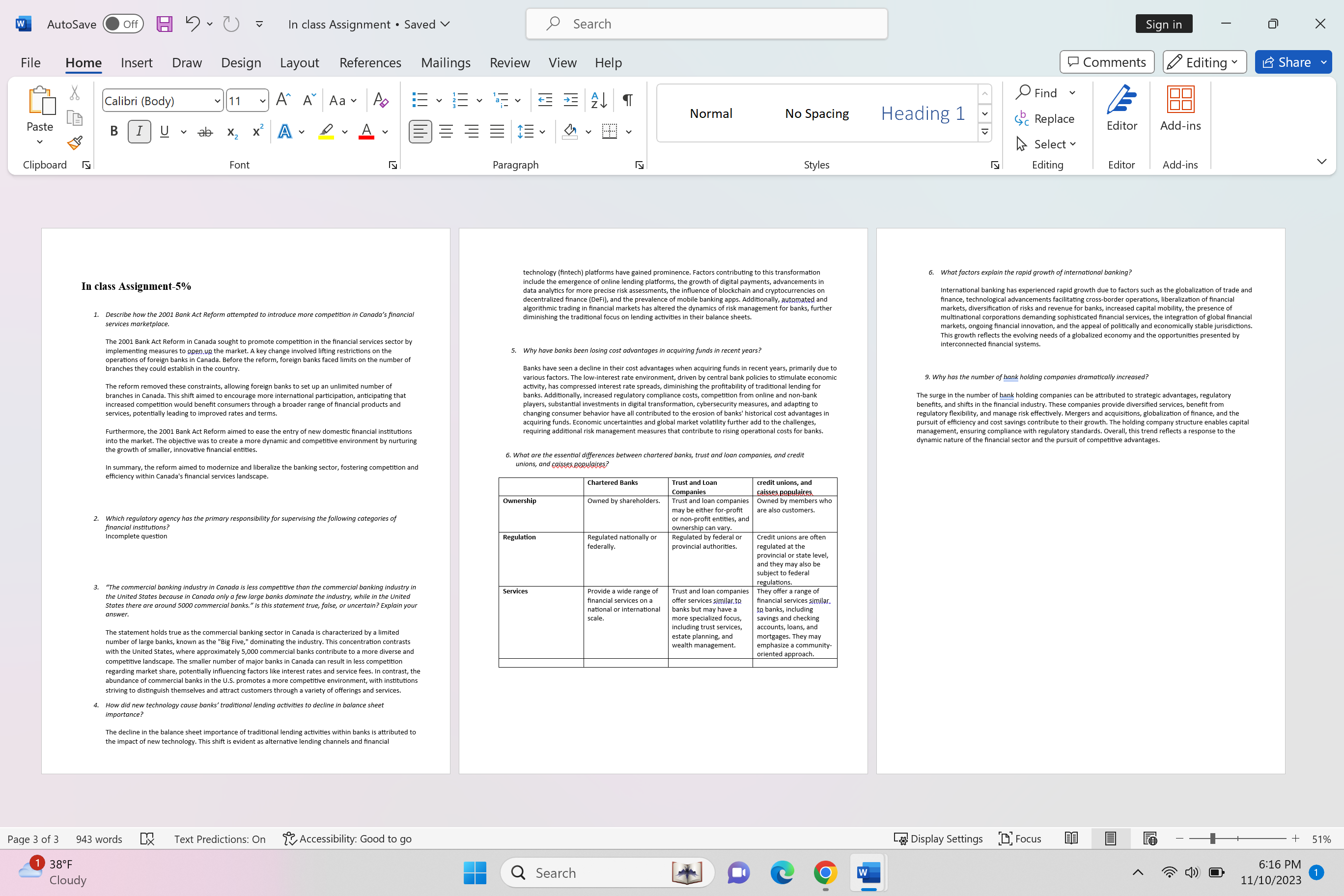This screenshot has height=896, width=1344.
Task: Switch to the Layout tab
Action: tap(299, 62)
